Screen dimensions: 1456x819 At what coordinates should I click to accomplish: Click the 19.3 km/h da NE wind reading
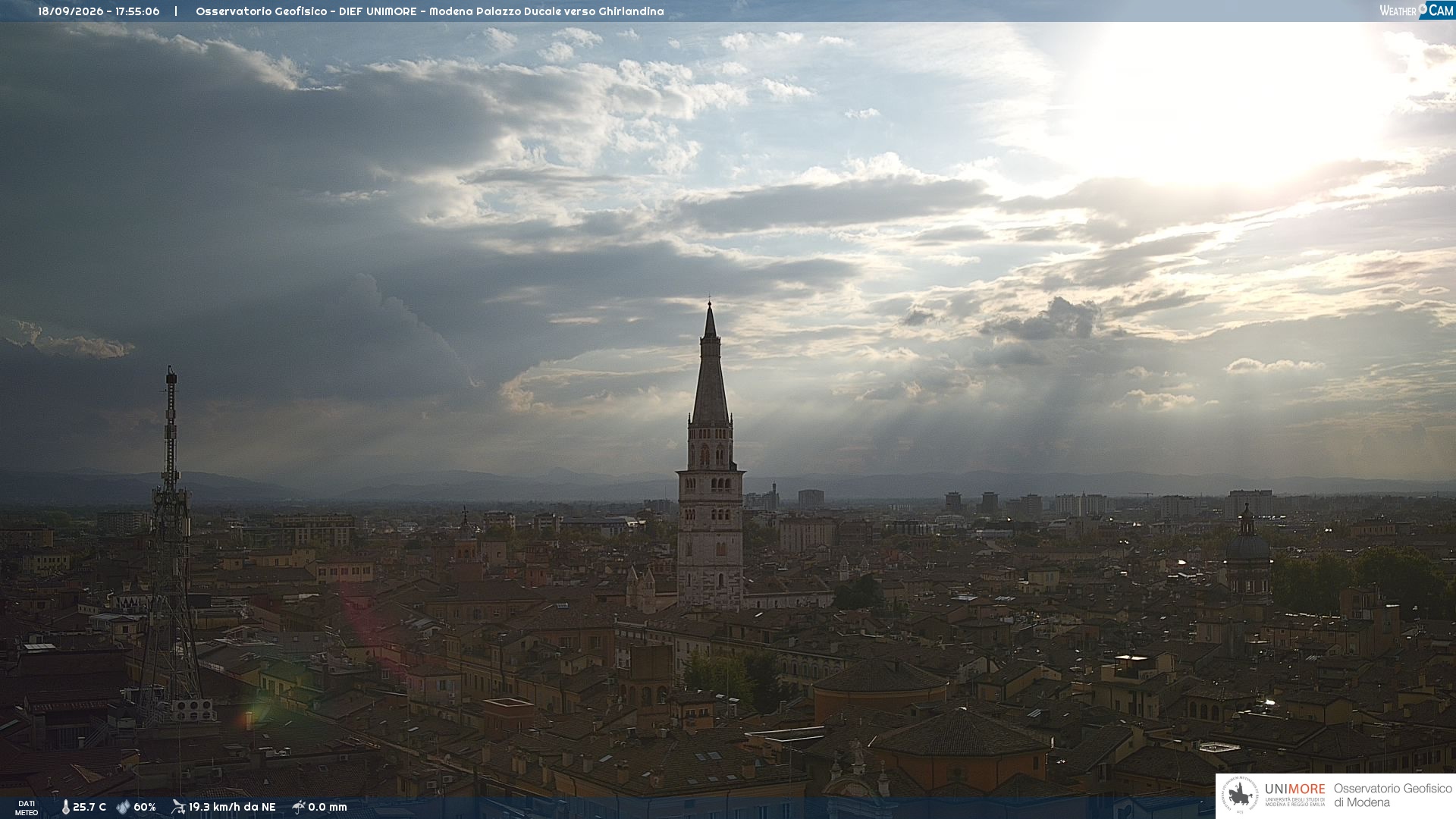pos(232,808)
